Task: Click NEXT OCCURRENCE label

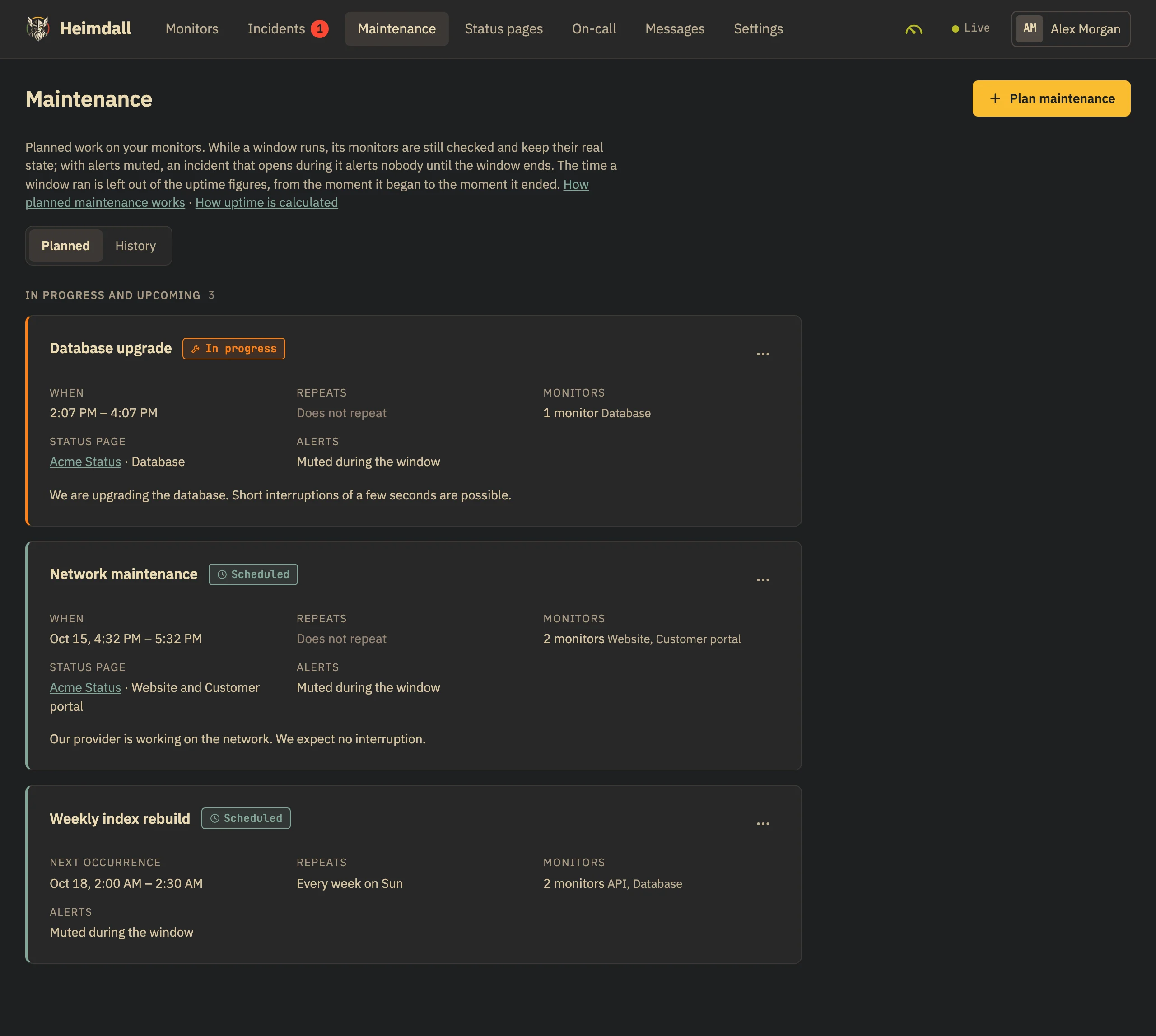Action: 105,863
